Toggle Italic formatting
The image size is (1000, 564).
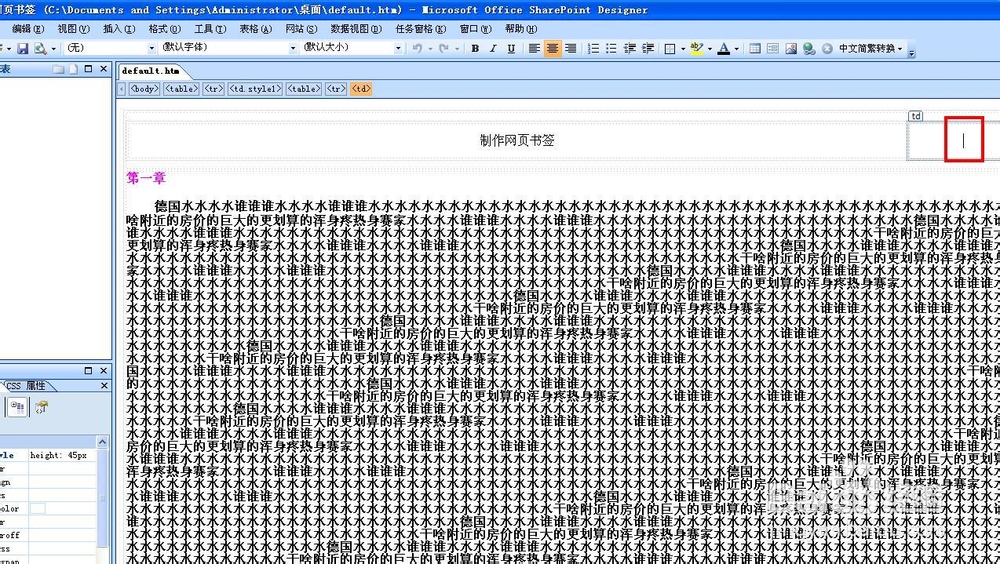tap(493, 48)
